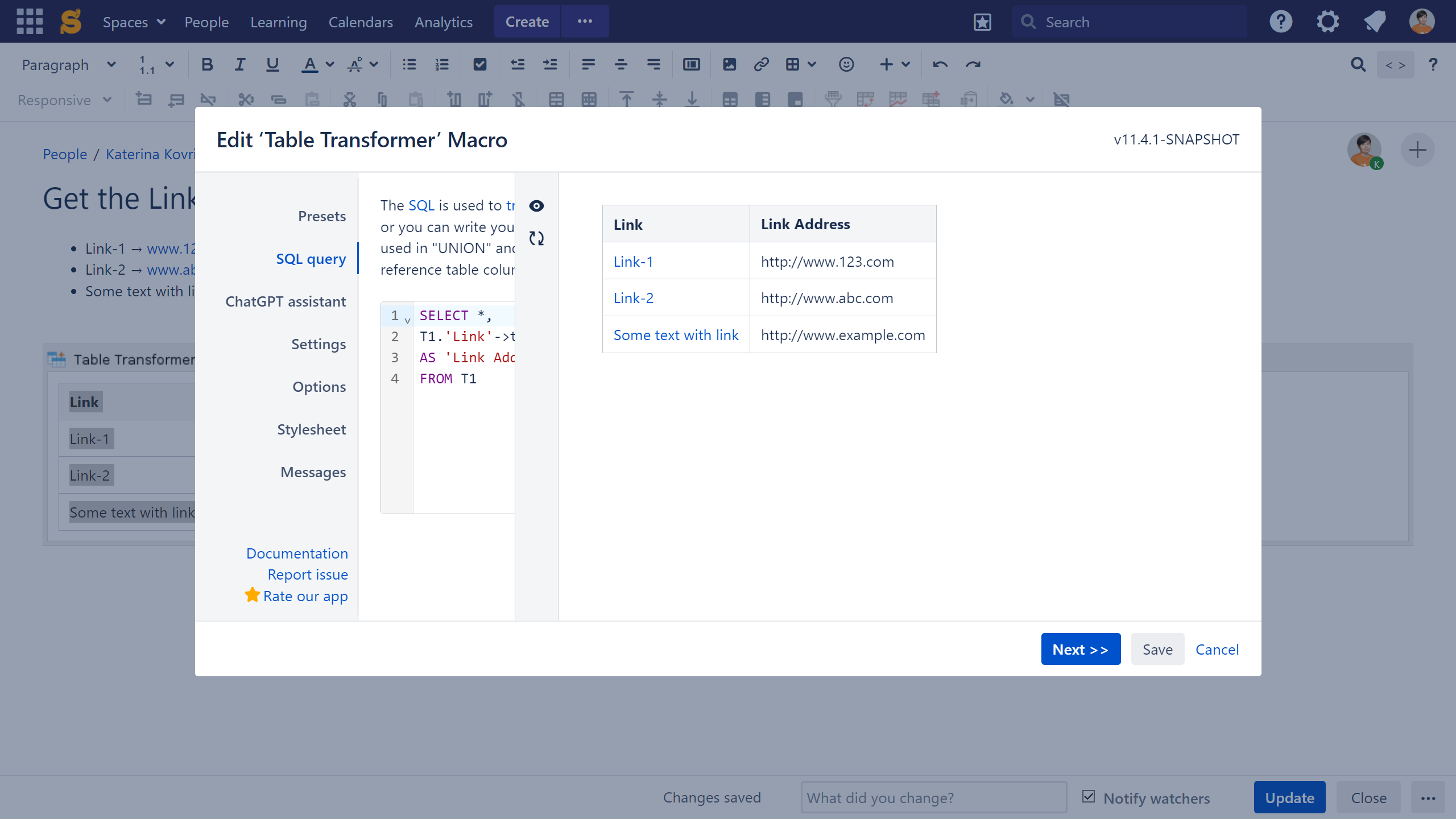Open the ChatGPT assistant tab
The width and height of the screenshot is (1456, 819).
(286, 301)
